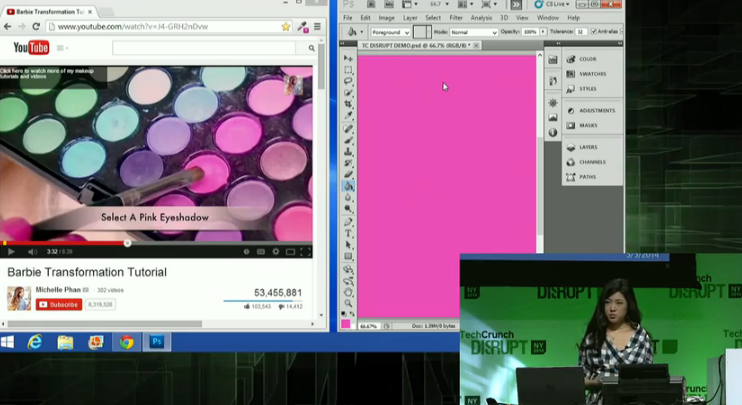This screenshot has height=405, width=742.
Task: Swap foreground and background colors
Action: pos(352,314)
